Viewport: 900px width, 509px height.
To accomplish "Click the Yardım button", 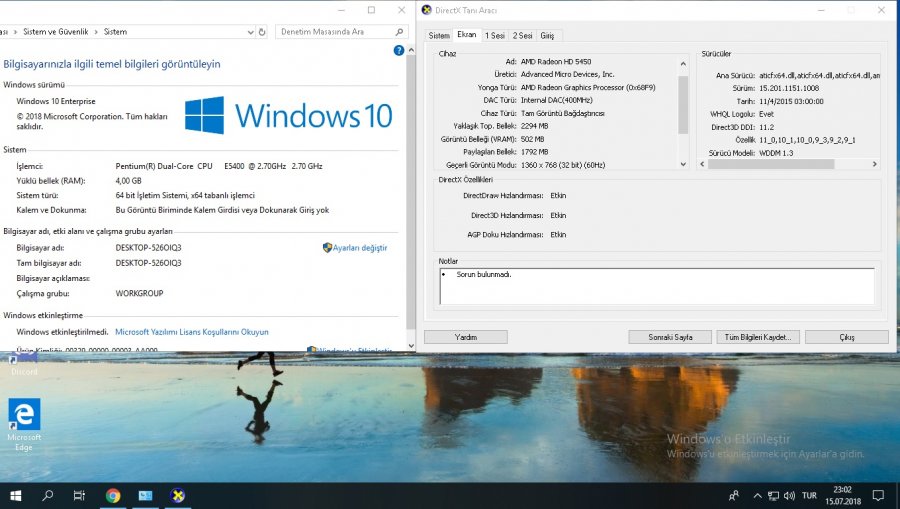I will click(x=465, y=337).
